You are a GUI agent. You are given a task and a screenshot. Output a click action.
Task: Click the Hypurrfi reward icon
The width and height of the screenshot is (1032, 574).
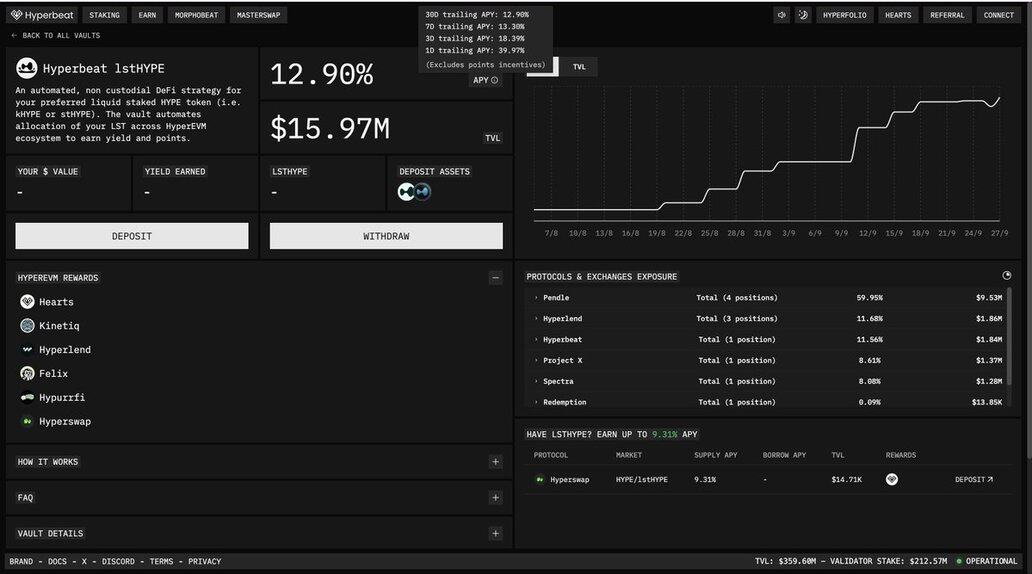[x=27, y=398]
